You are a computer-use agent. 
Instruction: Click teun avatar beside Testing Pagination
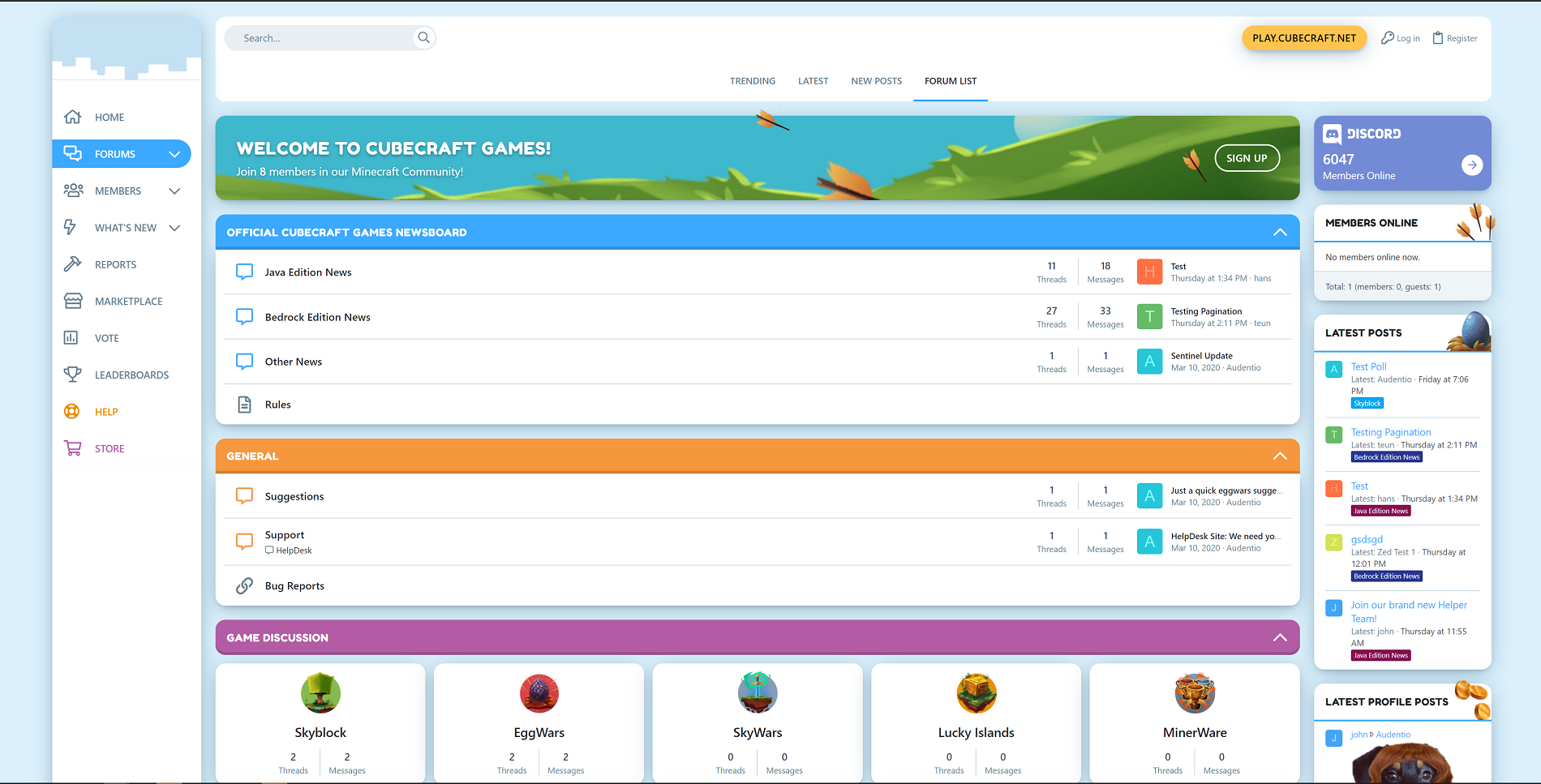coord(1149,316)
